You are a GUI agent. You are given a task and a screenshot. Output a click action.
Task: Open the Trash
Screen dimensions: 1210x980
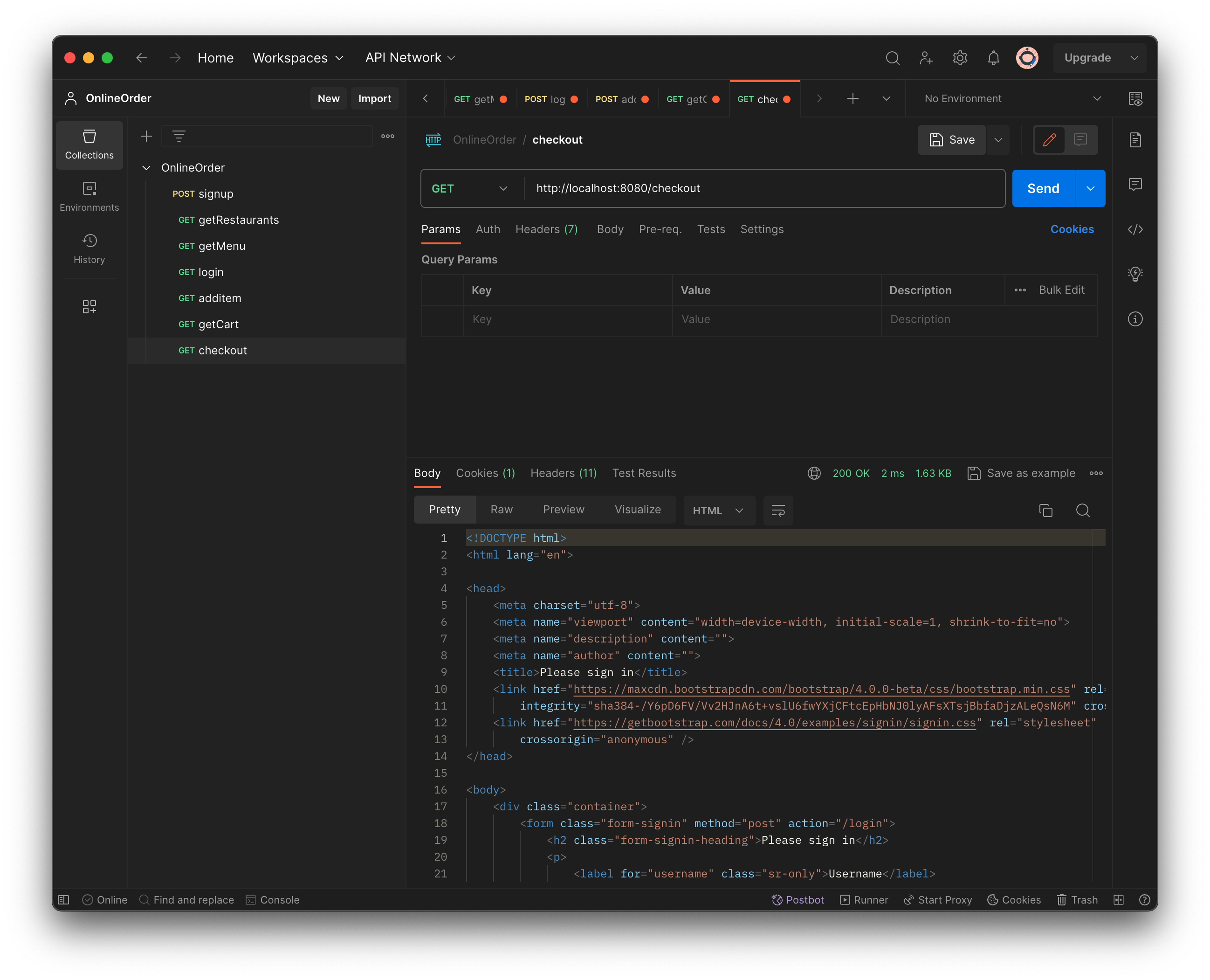tap(1077, 900)
